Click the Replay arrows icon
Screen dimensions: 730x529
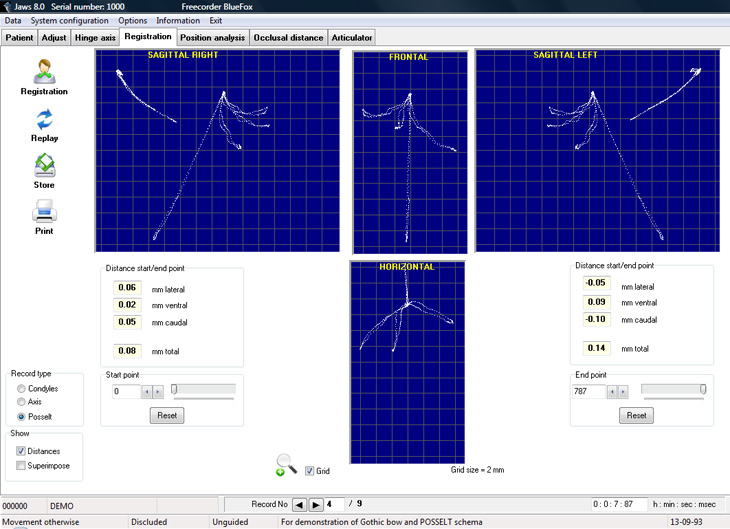[x=44, y=120]
